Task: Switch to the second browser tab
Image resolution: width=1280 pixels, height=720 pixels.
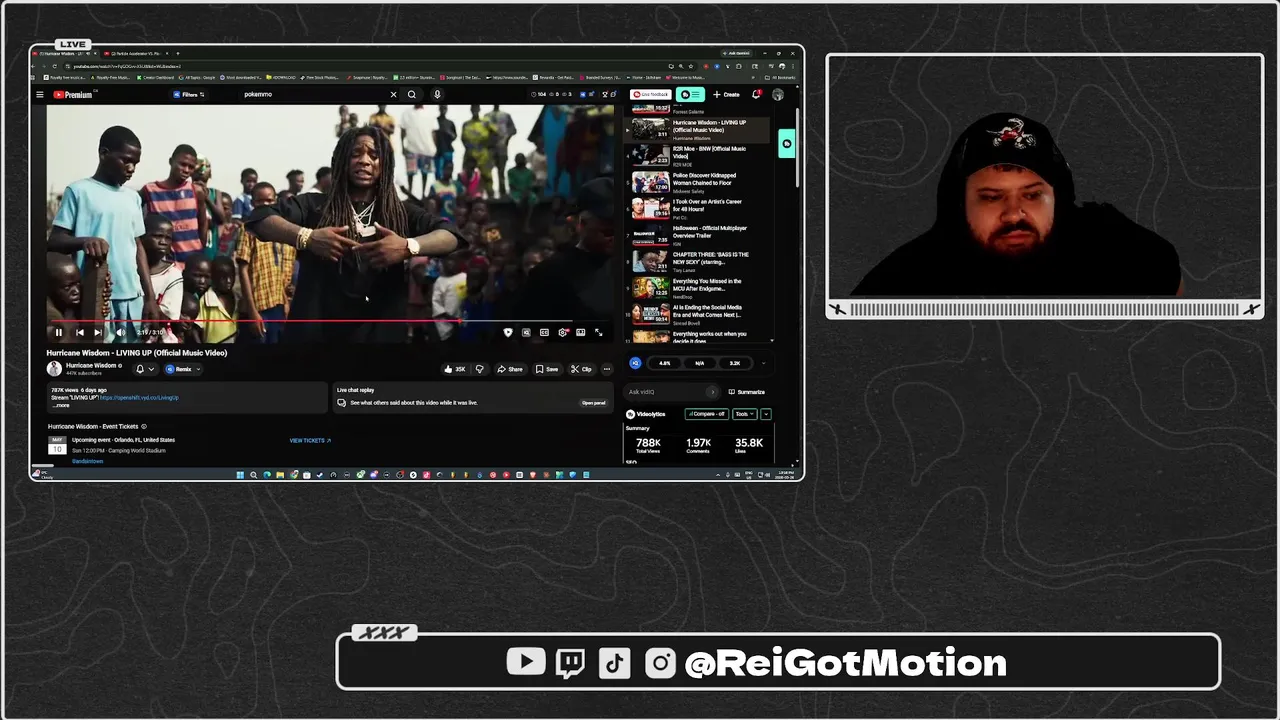Action: tap(134, 53)
